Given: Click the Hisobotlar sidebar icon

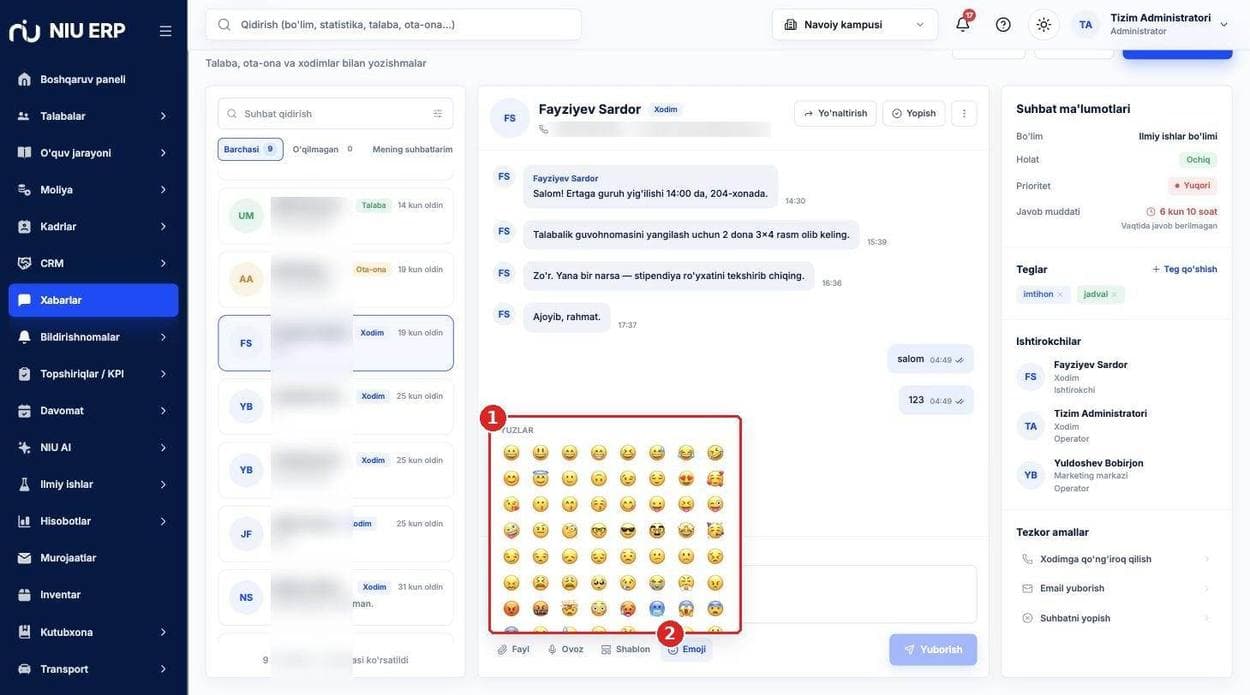Looking at the screenshot, I should coord(24,521).
